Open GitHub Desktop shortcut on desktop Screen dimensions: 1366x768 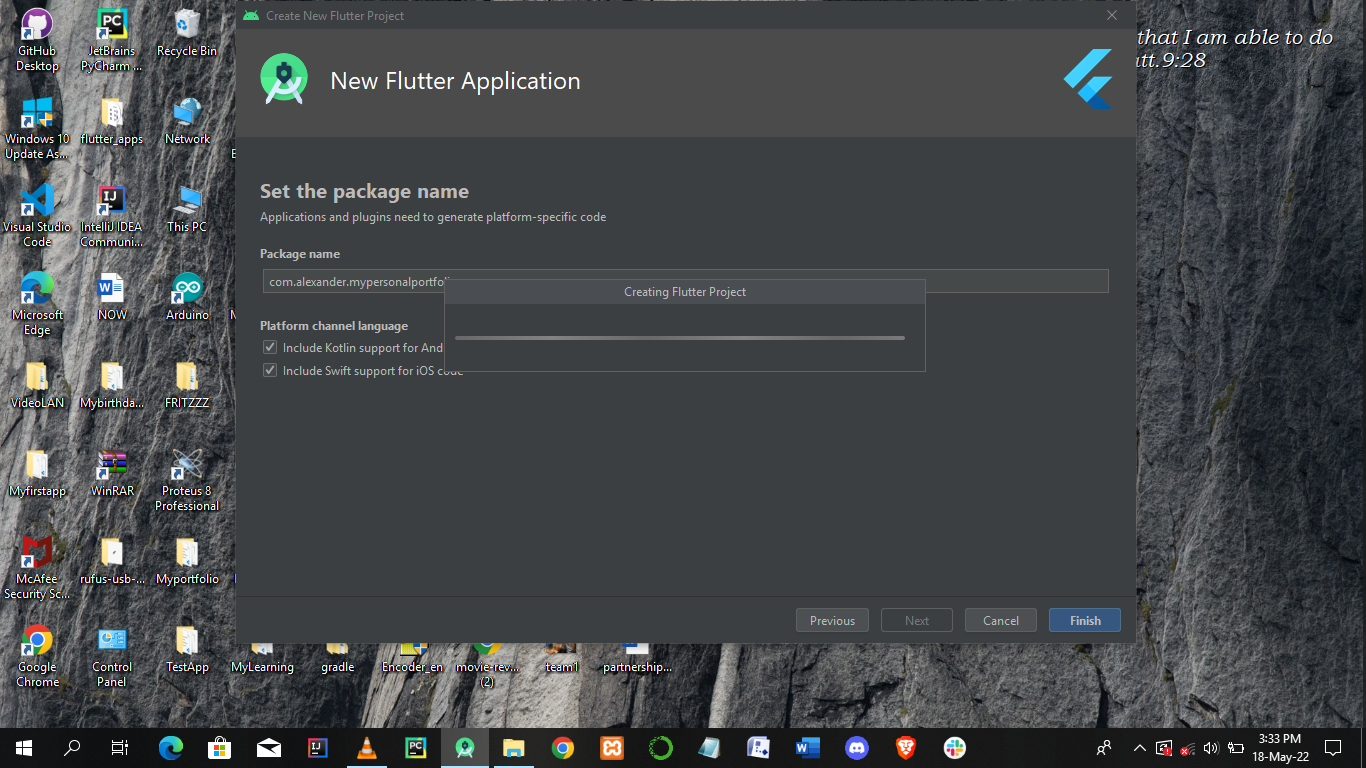37,40
